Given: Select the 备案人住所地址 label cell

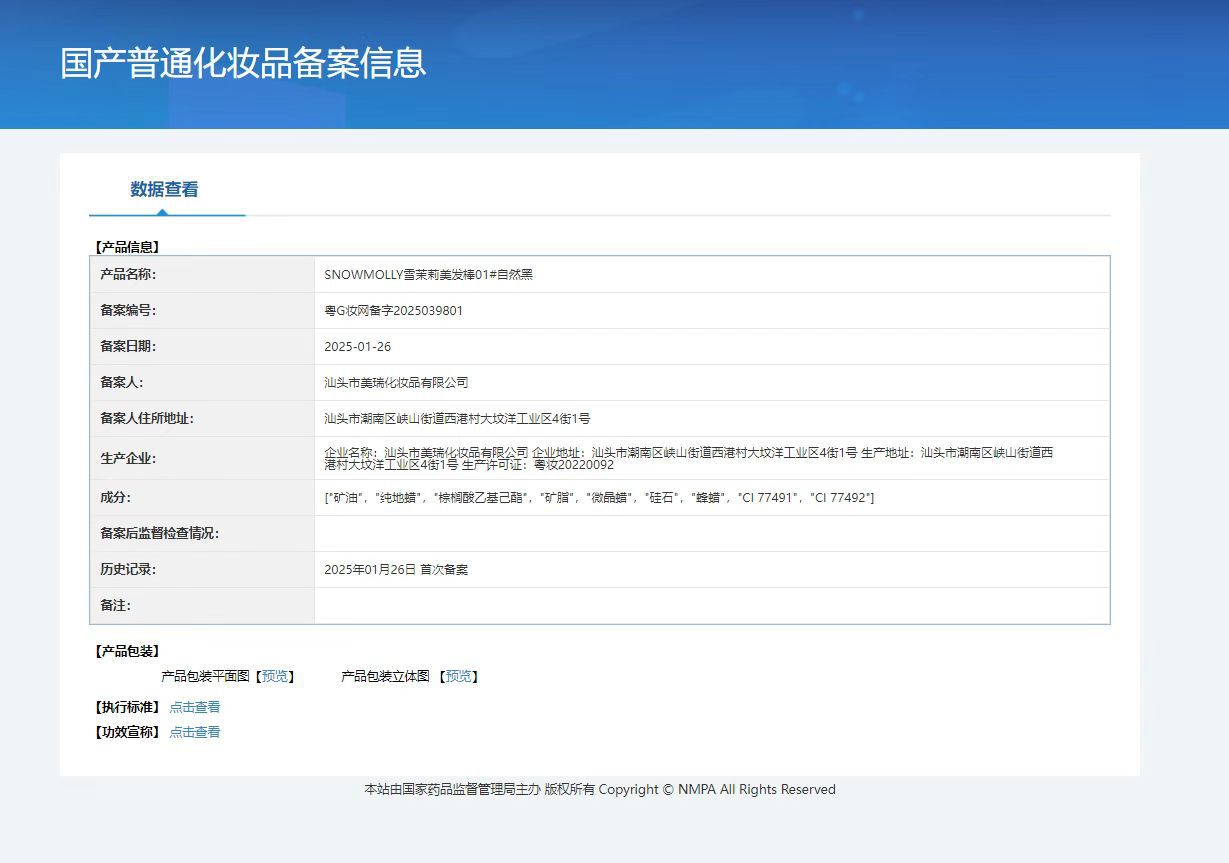Looking at the screenshot, I should tap(202, 418).
